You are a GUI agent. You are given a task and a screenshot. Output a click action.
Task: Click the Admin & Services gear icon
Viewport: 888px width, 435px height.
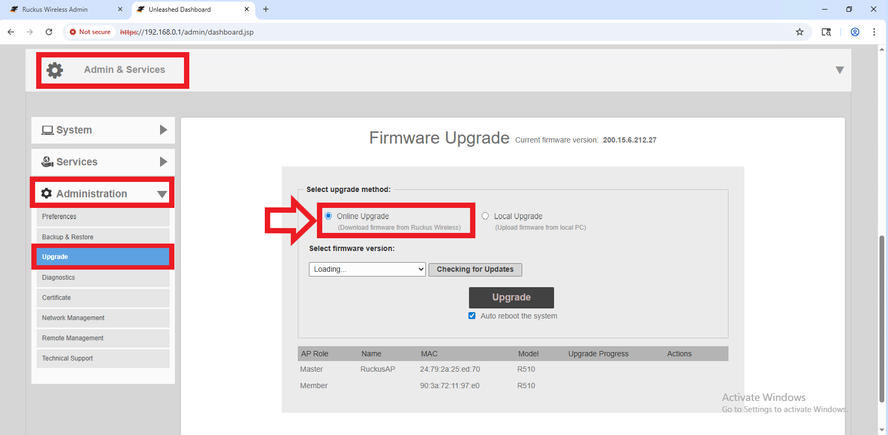55,70
